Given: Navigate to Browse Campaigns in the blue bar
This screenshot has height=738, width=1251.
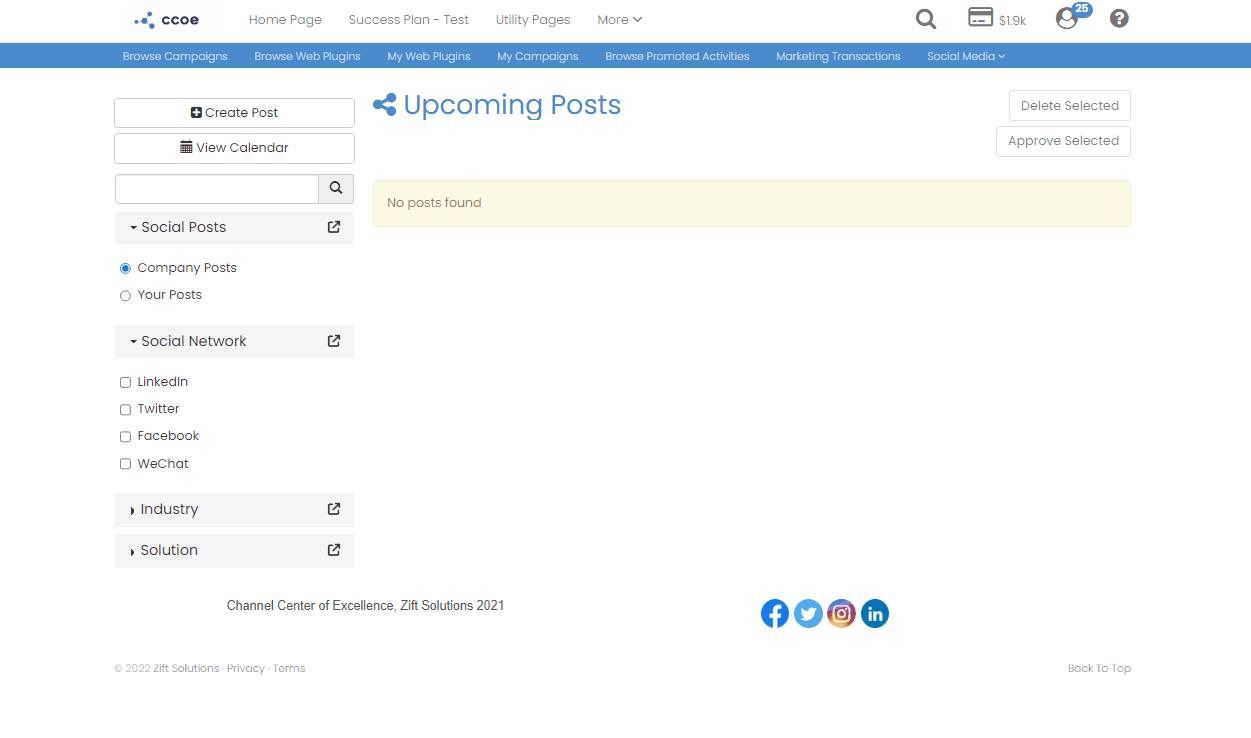Looking at the screenshot, I should 175,56.
